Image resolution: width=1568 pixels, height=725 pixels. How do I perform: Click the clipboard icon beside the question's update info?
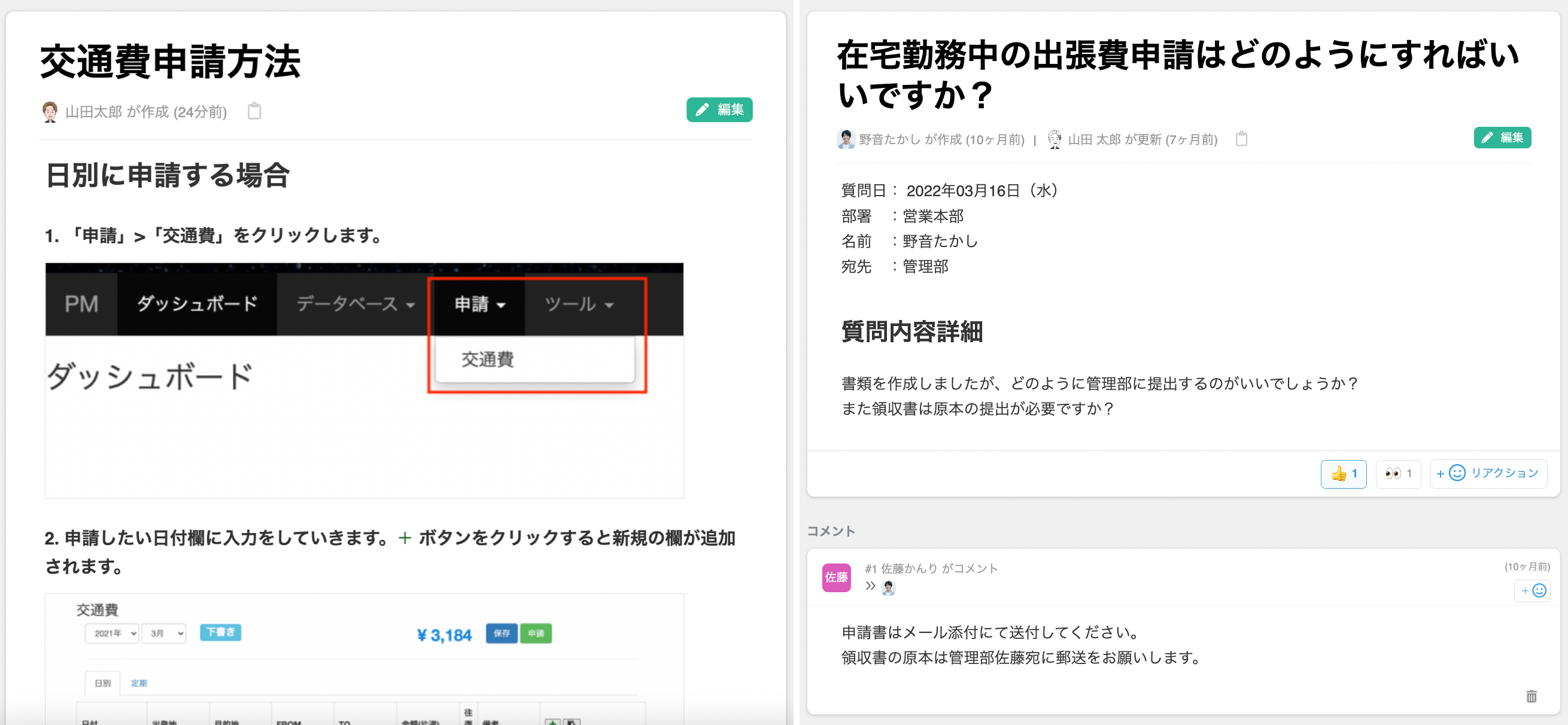[x=1242, y=139]
